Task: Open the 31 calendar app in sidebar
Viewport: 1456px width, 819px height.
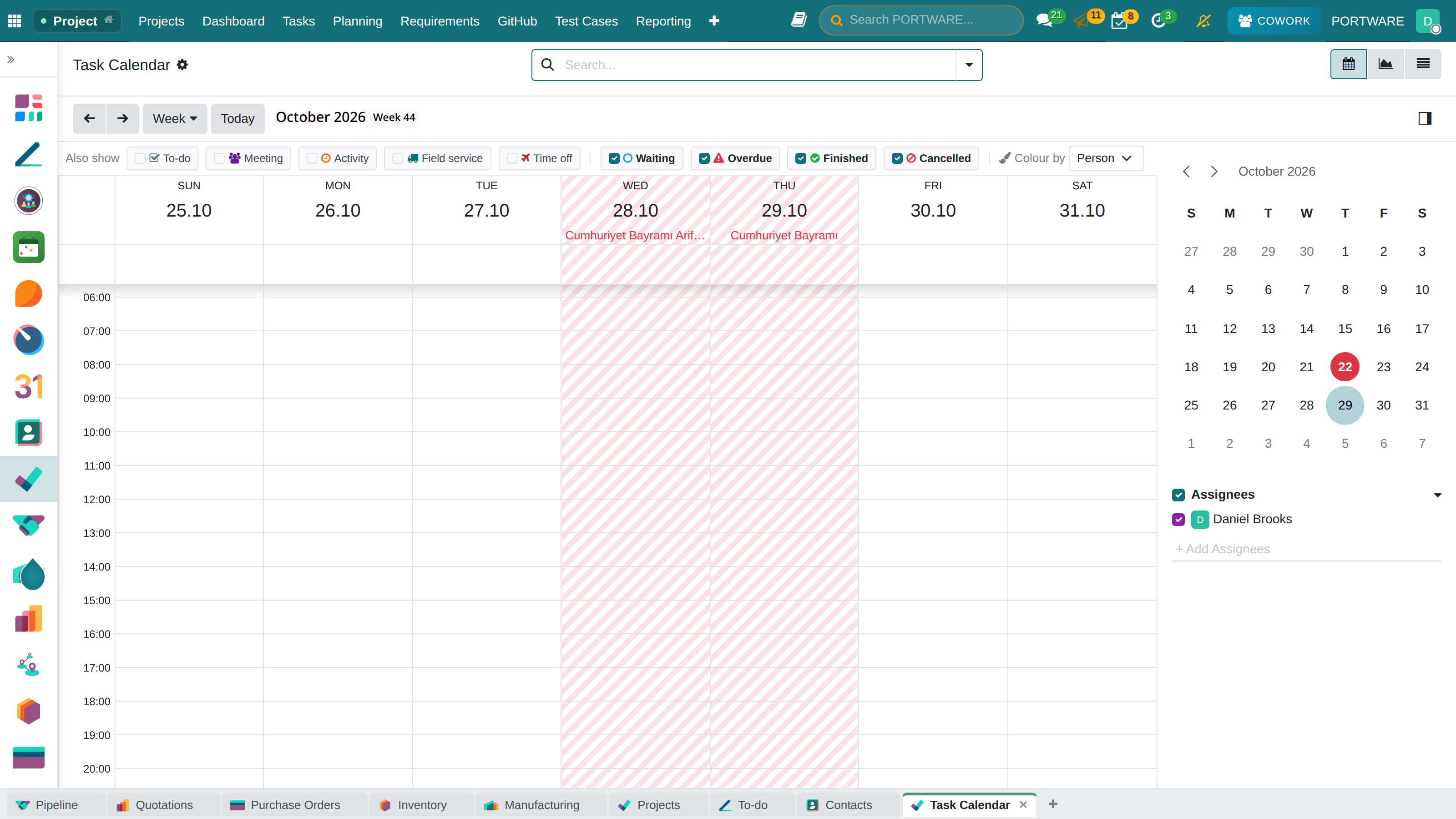Action: click(28, 387)
